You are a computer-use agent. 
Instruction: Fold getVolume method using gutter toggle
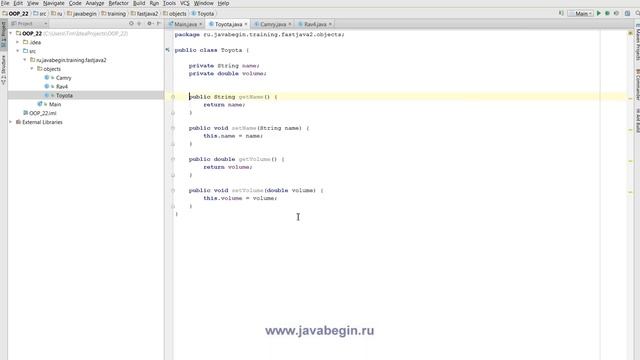(x=173, y=159)
